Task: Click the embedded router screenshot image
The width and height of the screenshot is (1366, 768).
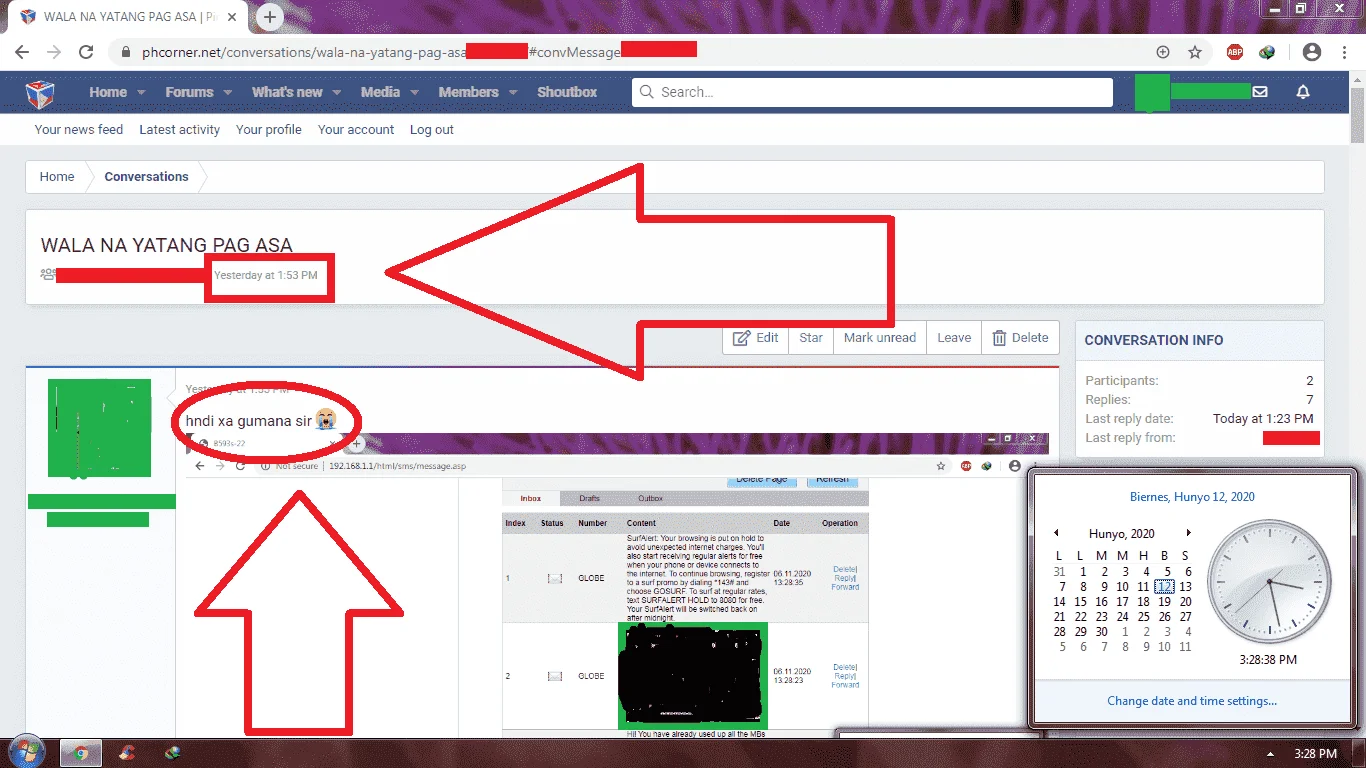Action: (617, 585)
